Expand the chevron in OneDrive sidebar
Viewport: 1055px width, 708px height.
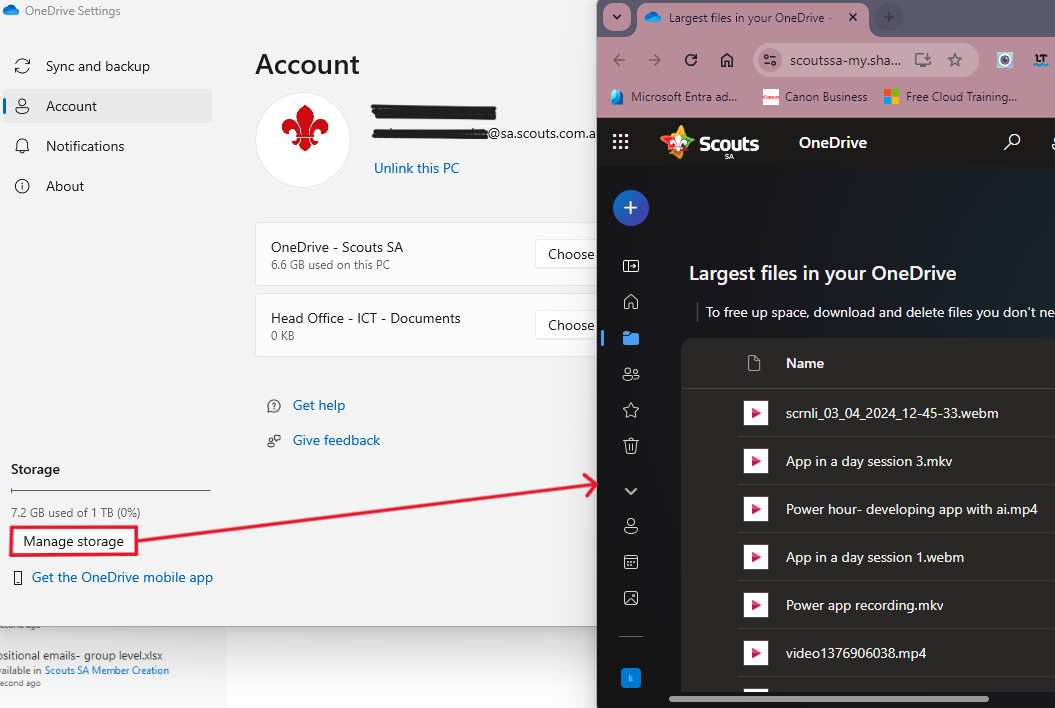coord(630,491)
